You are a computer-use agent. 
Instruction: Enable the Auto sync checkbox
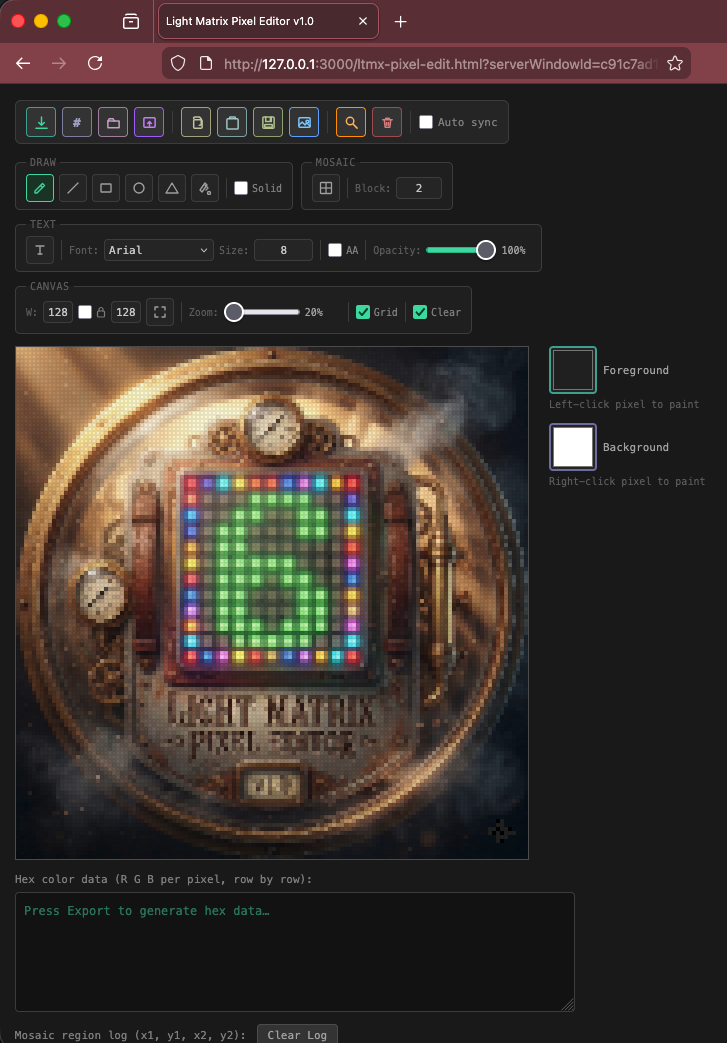426,122
